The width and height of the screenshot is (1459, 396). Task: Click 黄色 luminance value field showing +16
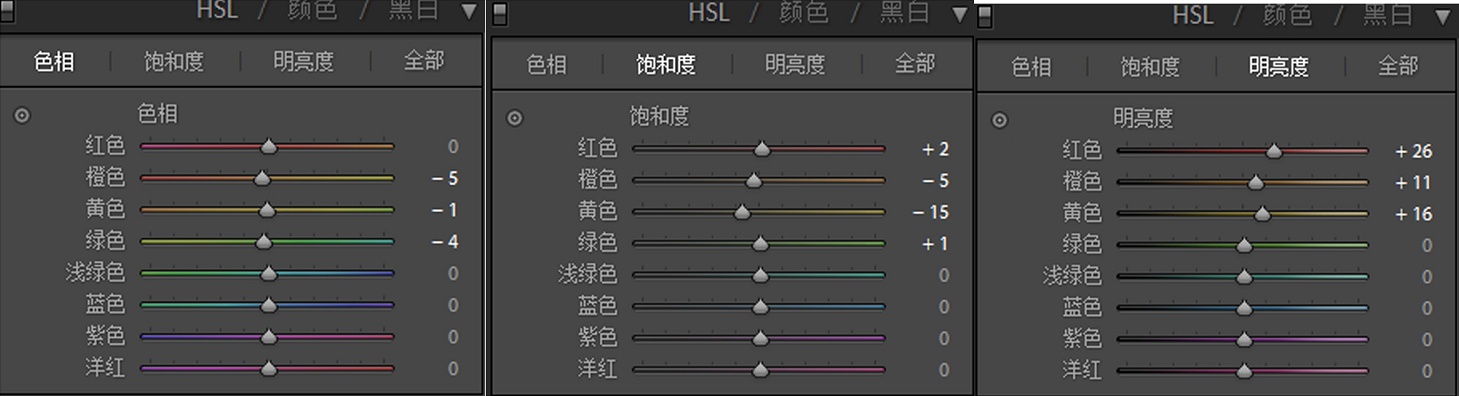[1414, 215]
